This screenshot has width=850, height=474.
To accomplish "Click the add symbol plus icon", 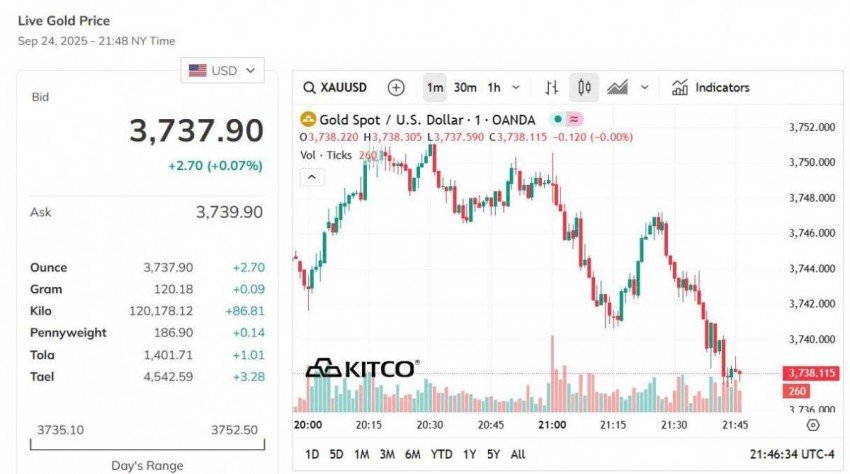I will (x=396, y=88).
